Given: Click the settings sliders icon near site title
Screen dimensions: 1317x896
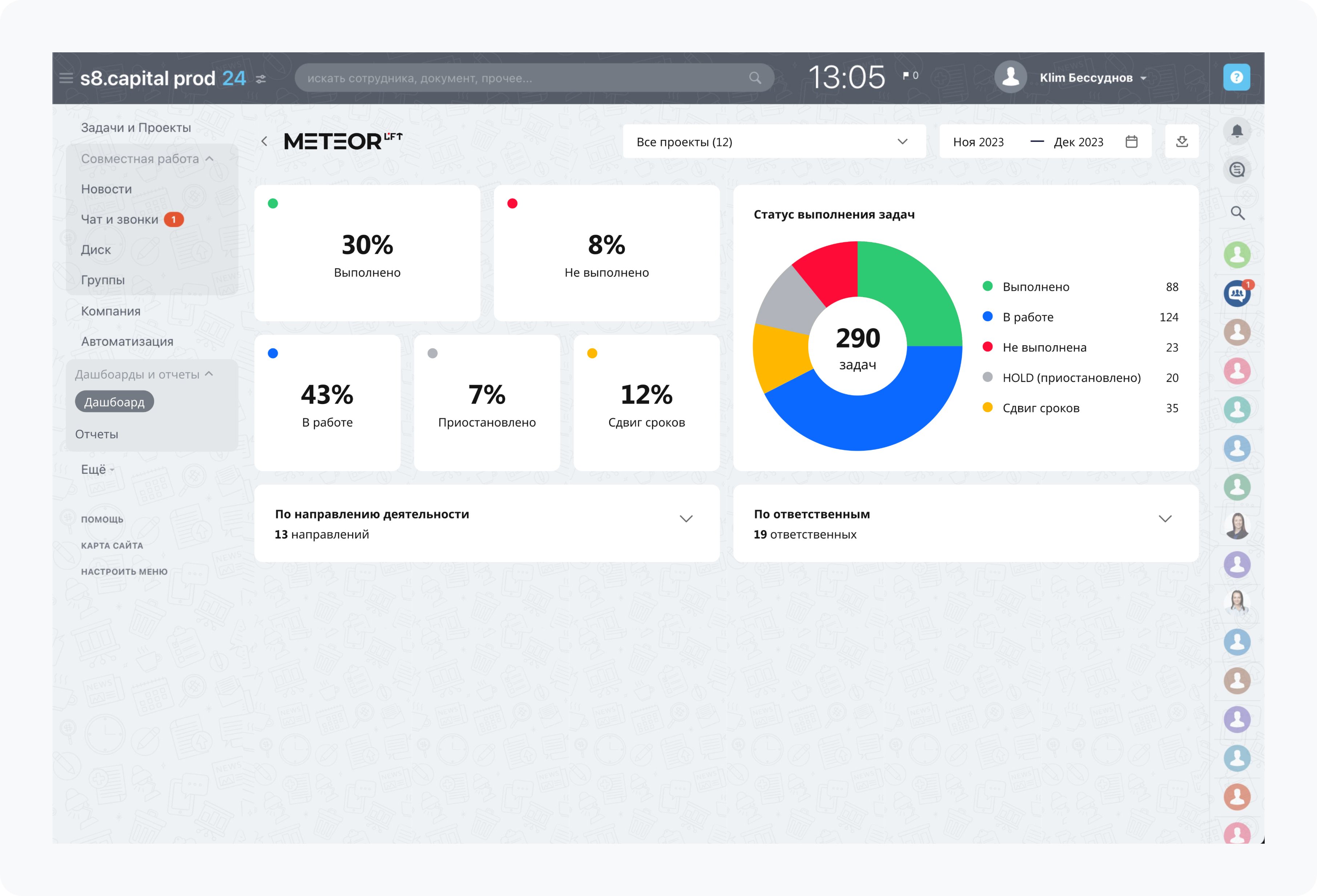Looking at the screenshot, I should (x=261, y=79).
